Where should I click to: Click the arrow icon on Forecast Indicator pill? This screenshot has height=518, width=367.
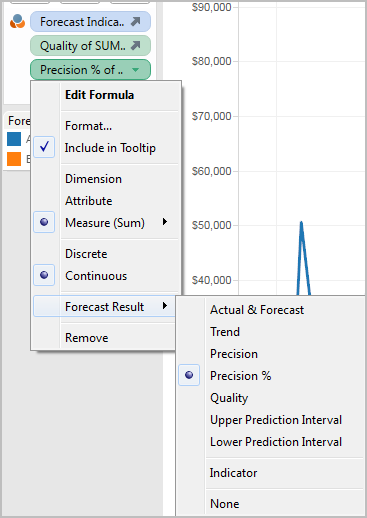pyautogui.click(x=136, y=22)
